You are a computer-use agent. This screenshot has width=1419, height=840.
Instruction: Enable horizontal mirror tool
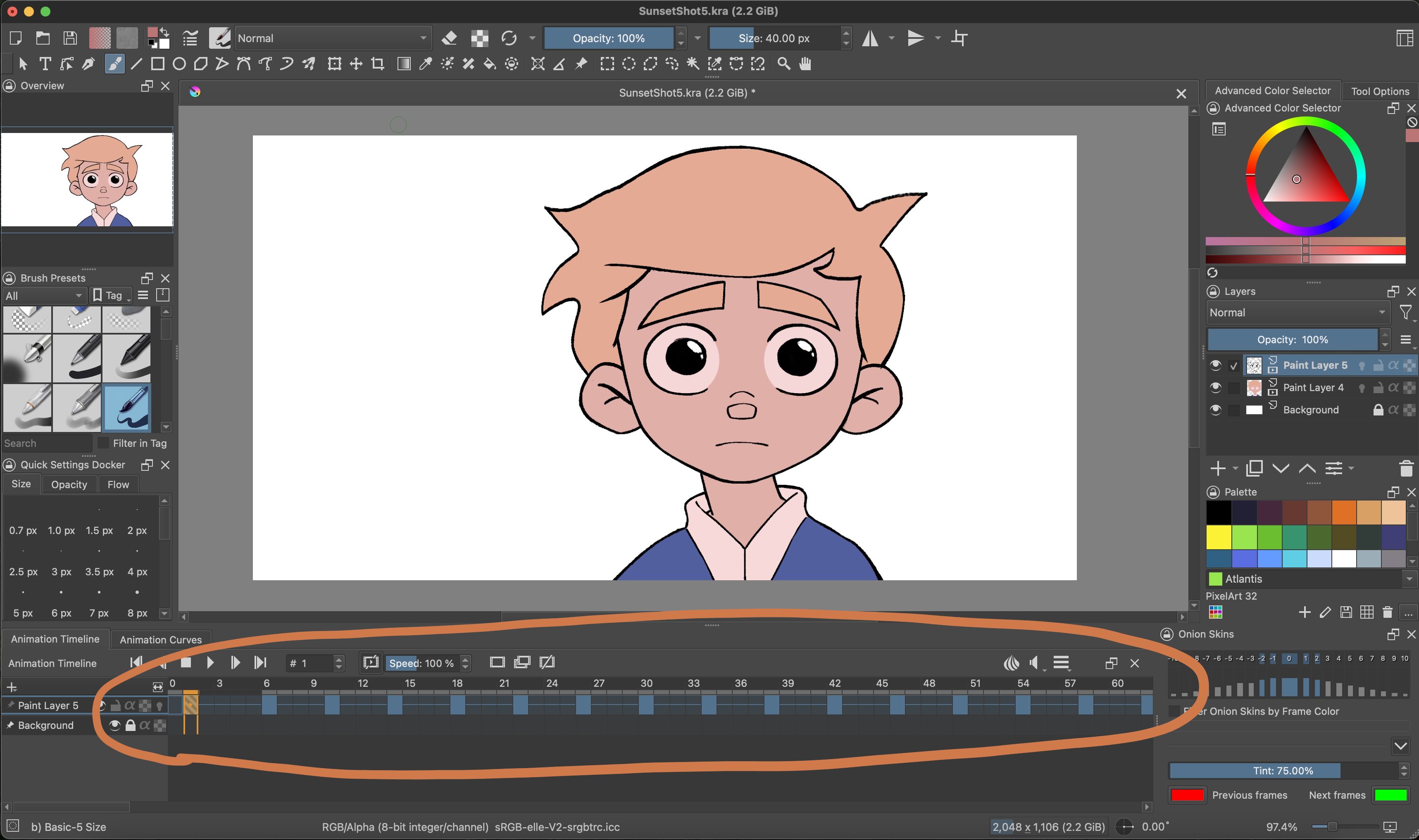click(870, 38)
